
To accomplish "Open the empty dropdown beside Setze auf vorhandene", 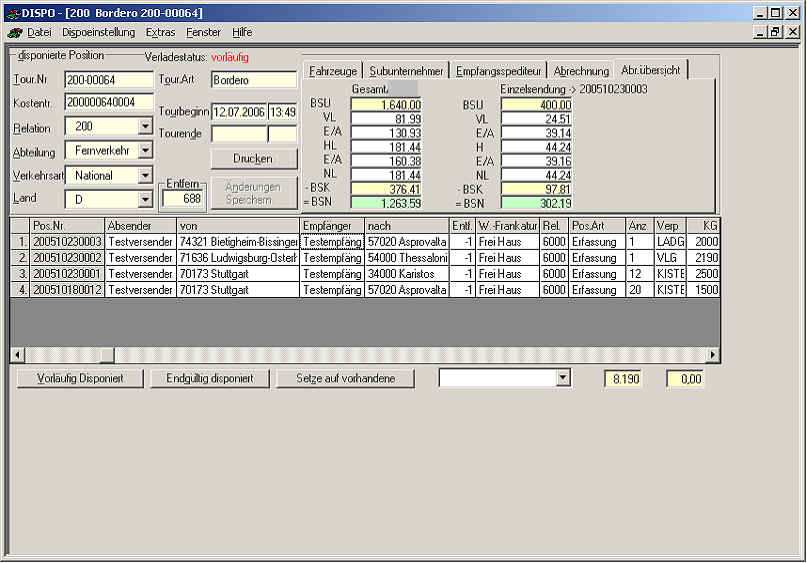I will pos(563,378).
